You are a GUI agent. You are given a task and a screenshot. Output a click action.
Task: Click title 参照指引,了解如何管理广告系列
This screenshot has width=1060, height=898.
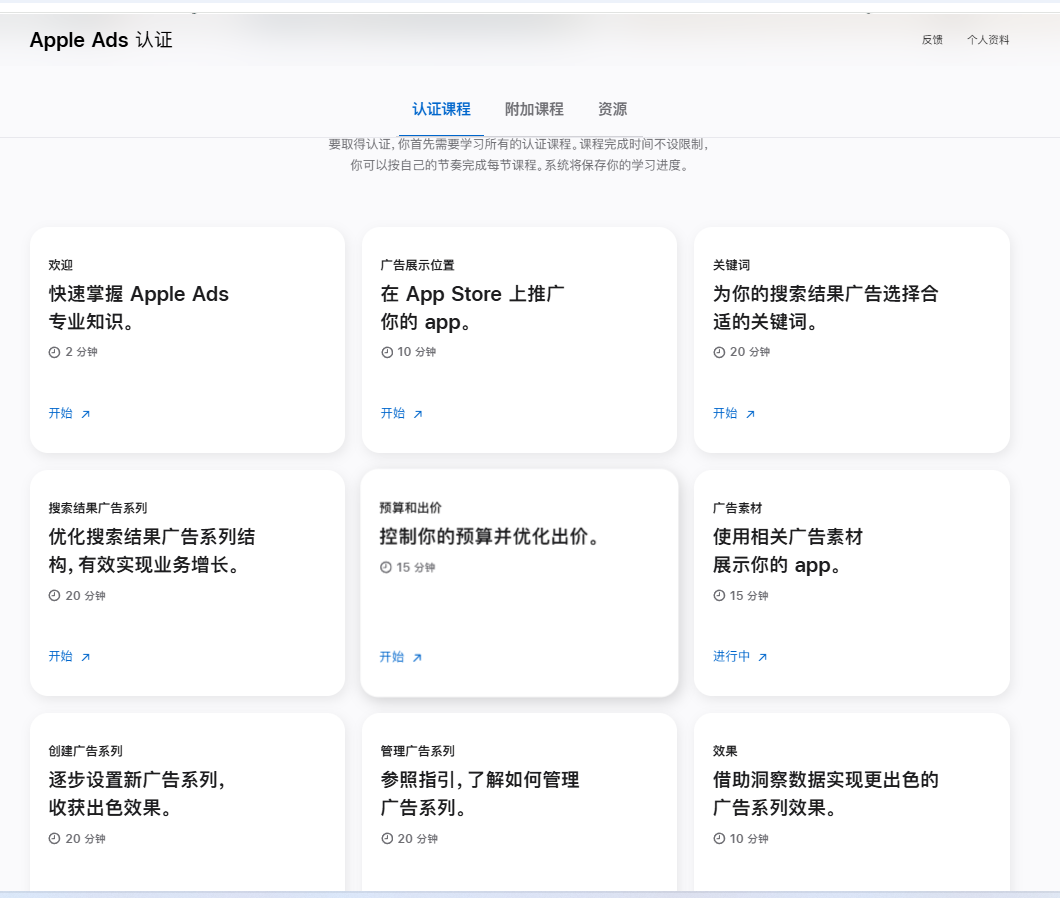480,794
